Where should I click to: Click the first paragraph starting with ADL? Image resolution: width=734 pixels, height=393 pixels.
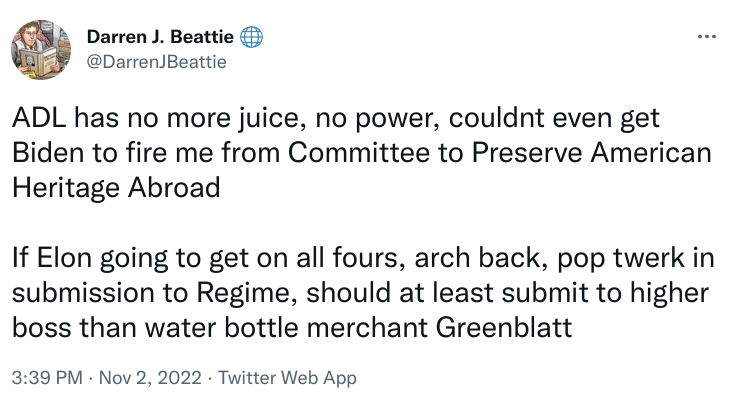click(361, 153)
